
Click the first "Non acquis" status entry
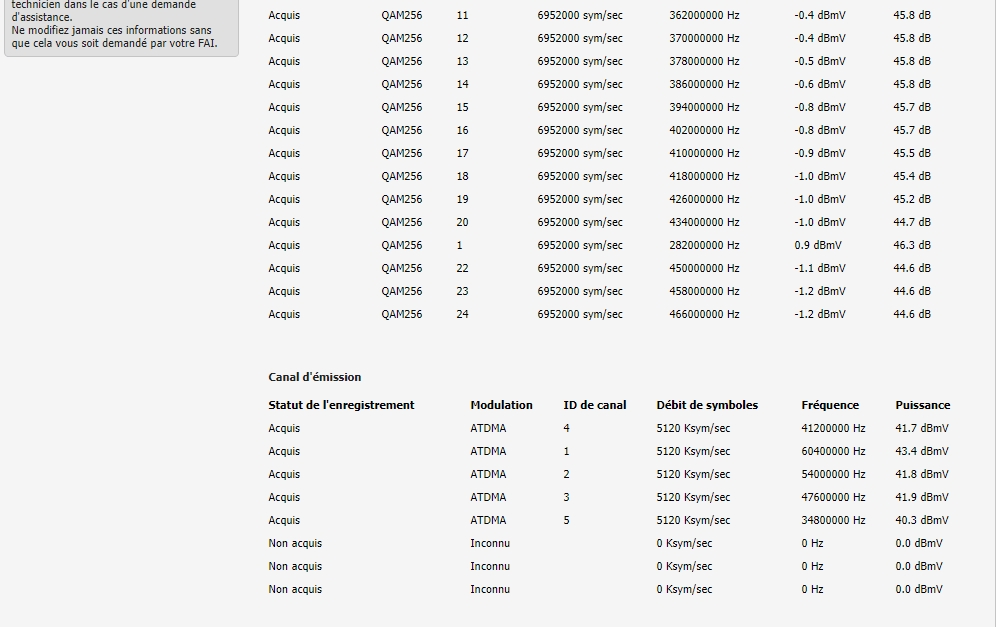(x=295, y=543)
